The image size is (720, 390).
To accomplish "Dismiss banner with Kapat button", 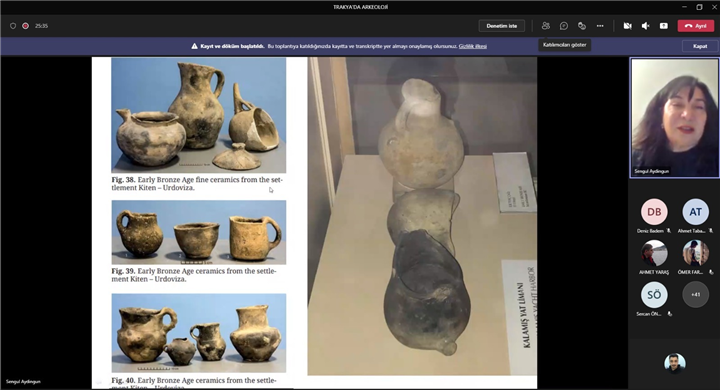I will coord(700,46).
